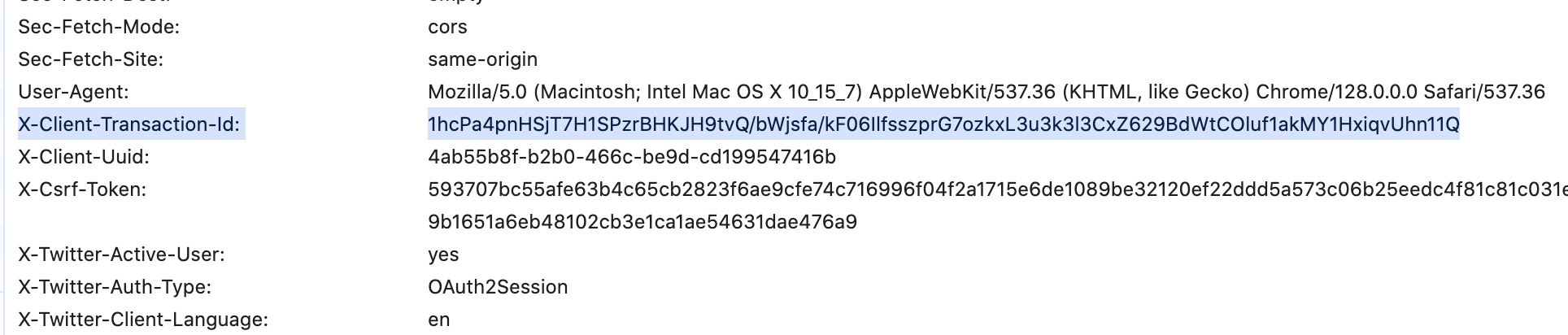Click the X-Twitter-Active-User header name

121,255
